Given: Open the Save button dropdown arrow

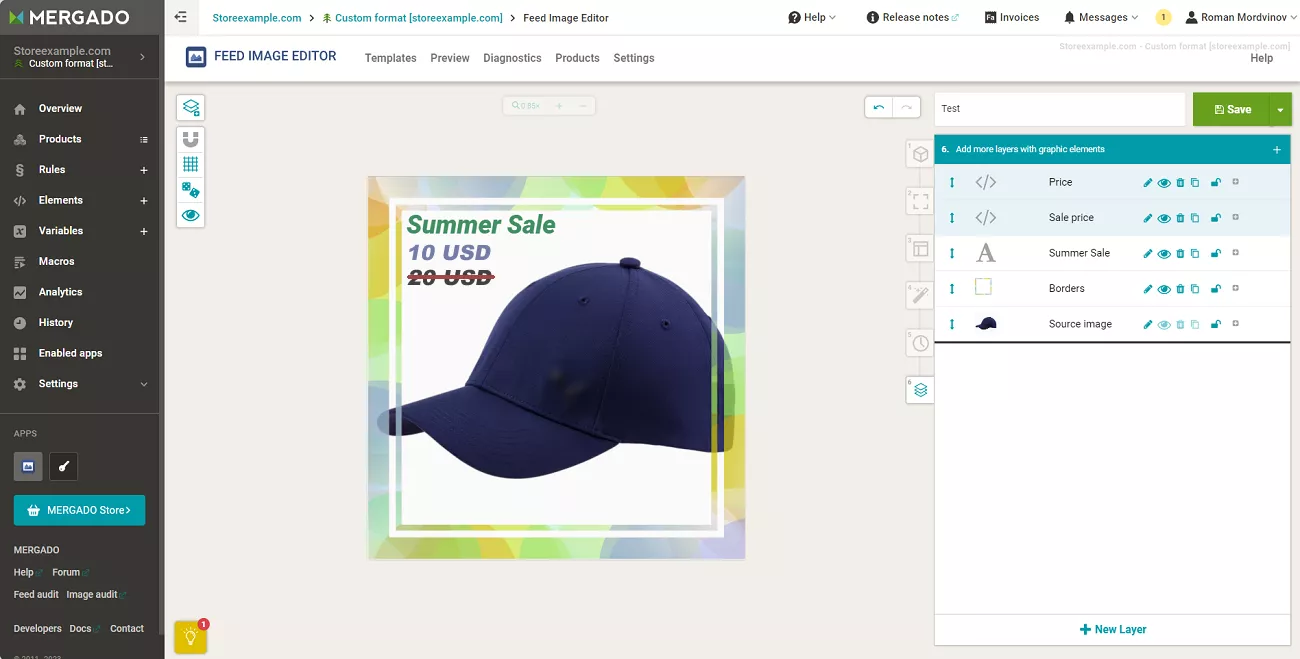Looking at the screenshot, I should point(1281,109).
